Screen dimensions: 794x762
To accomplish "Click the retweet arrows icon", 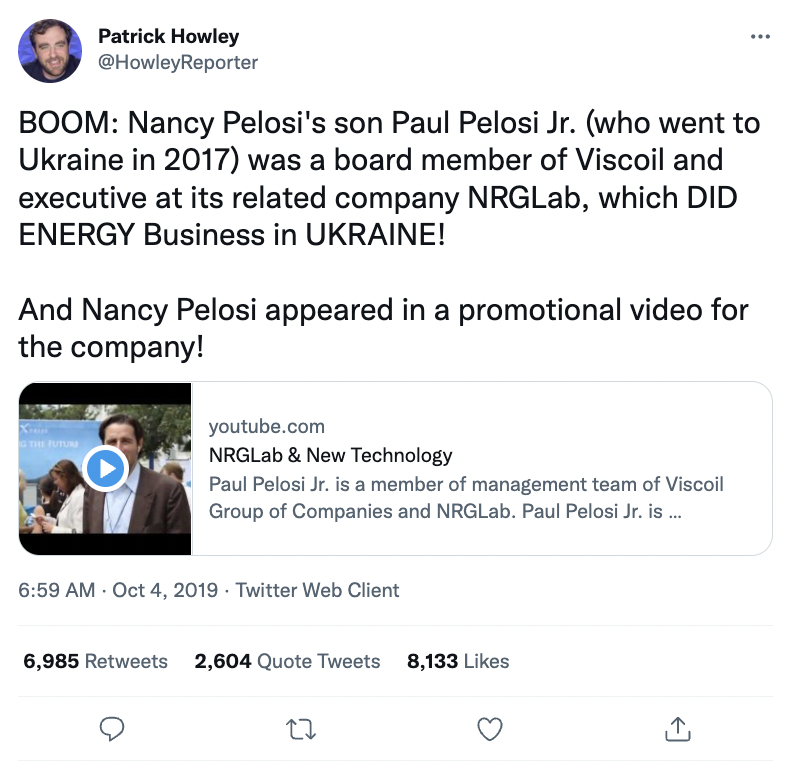I will click(299, 729).
